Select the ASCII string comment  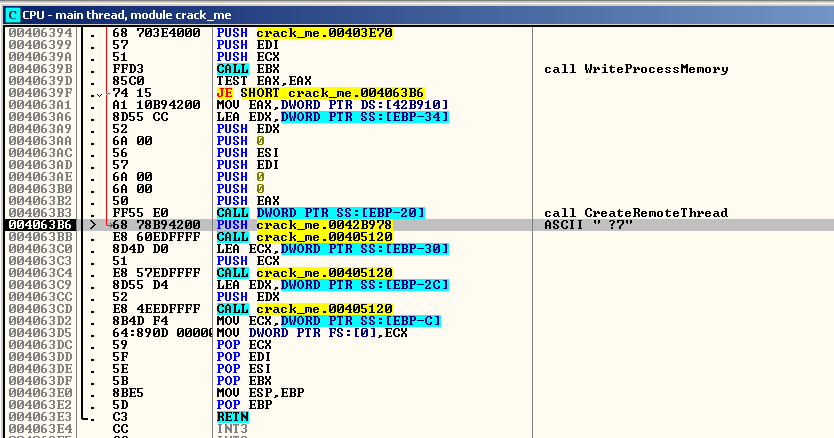click(588, 225)
